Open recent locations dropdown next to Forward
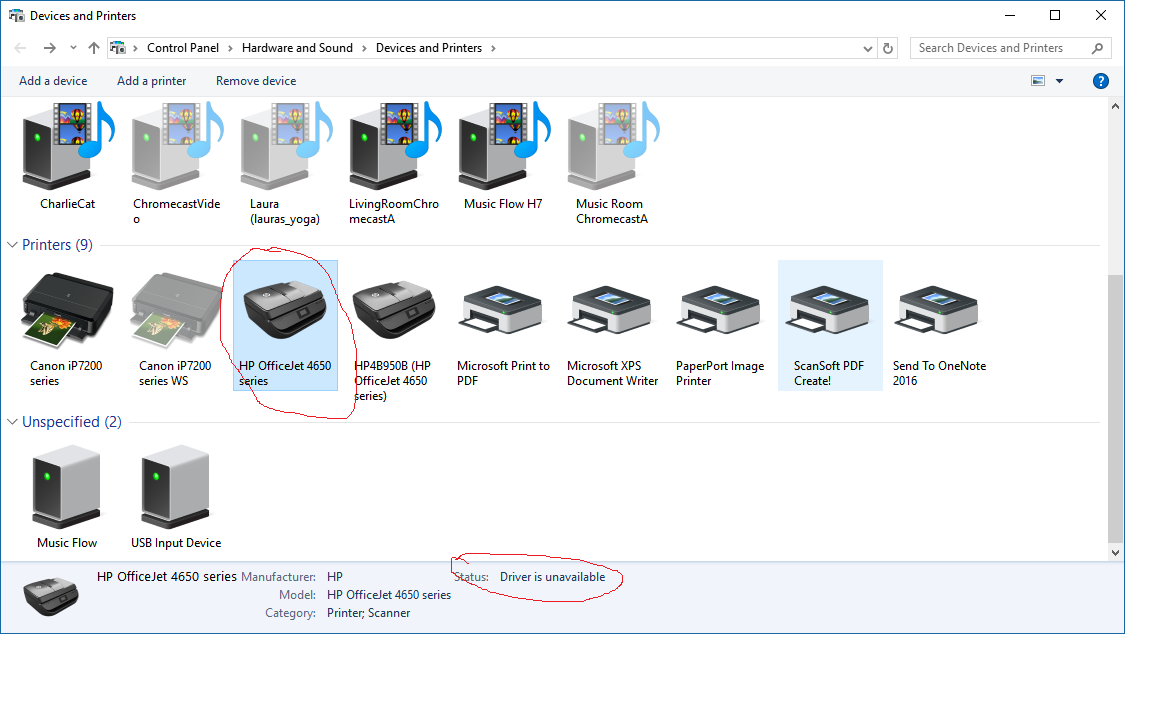This screenshot has width=1152, height=725. pyautogui.click(x=73, y=48)
